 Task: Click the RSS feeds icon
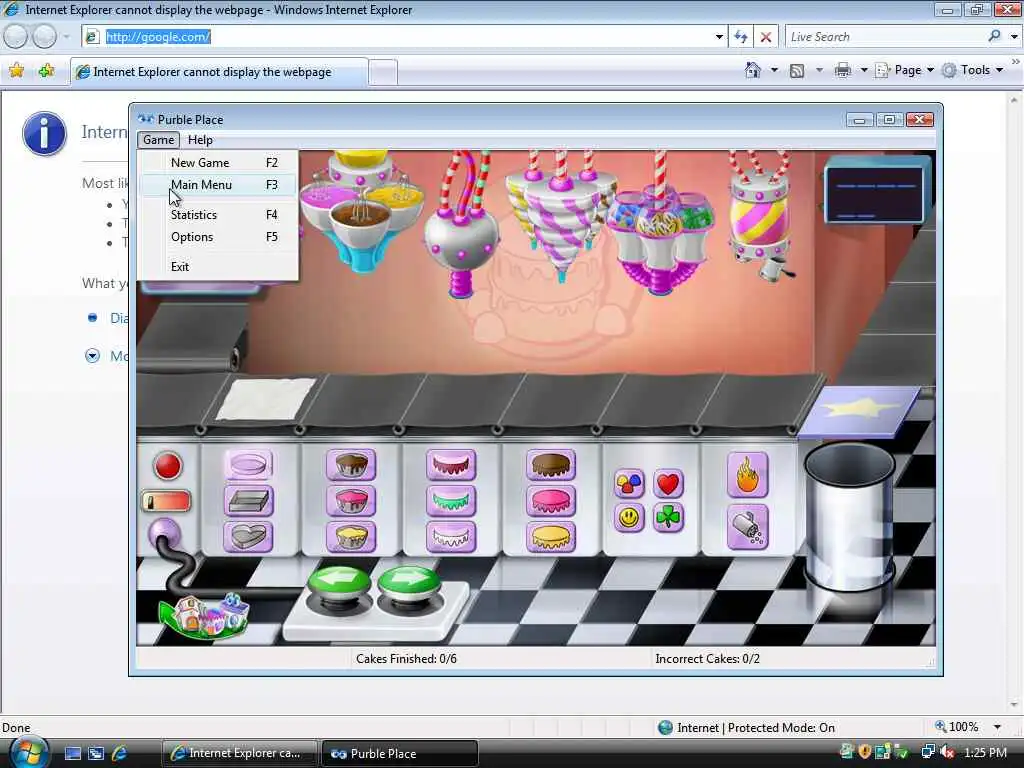(797, 71)
